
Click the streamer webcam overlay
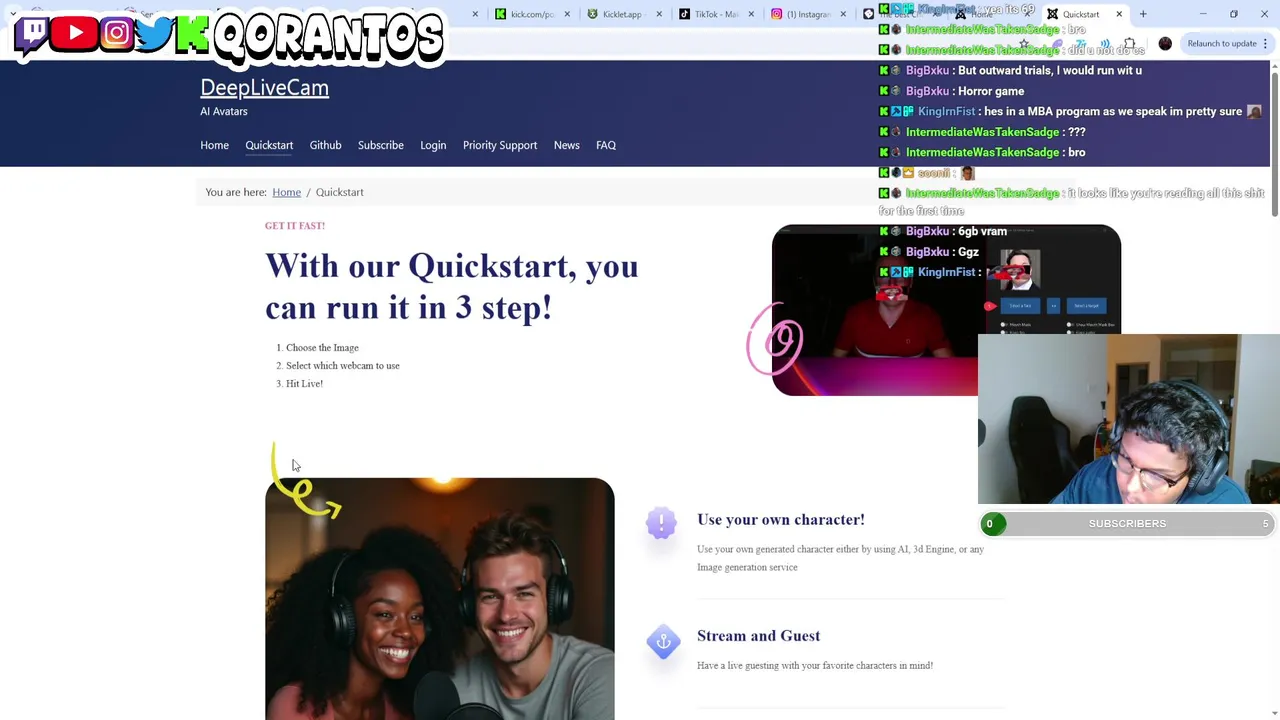1129,419
